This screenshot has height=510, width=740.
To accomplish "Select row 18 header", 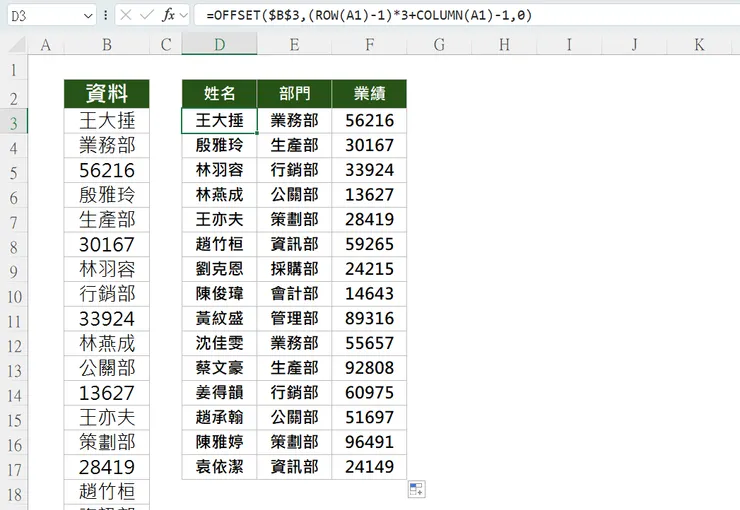I will [14, 494].
